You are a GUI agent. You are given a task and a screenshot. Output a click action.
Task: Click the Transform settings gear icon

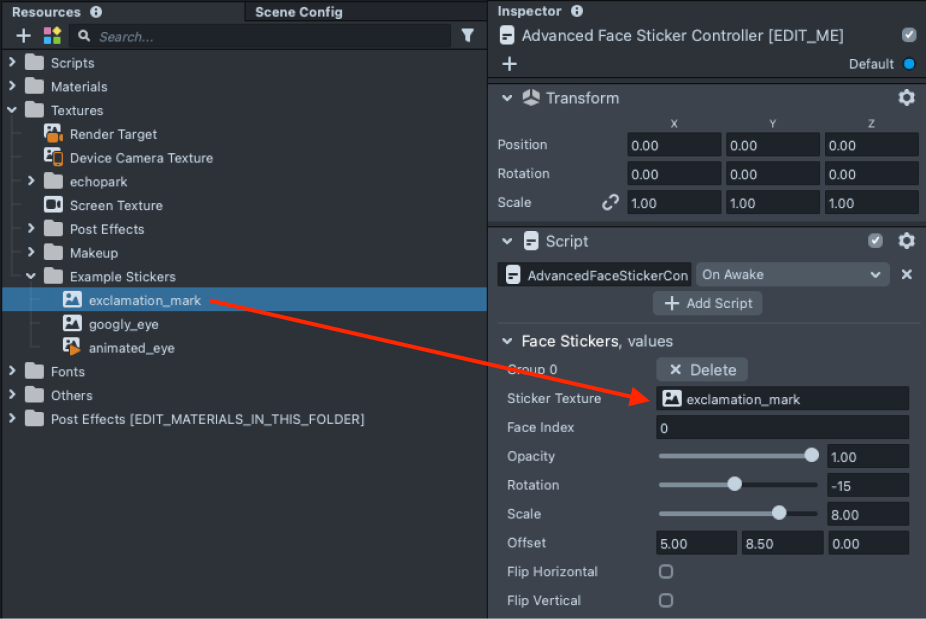(x=906, y=98)
